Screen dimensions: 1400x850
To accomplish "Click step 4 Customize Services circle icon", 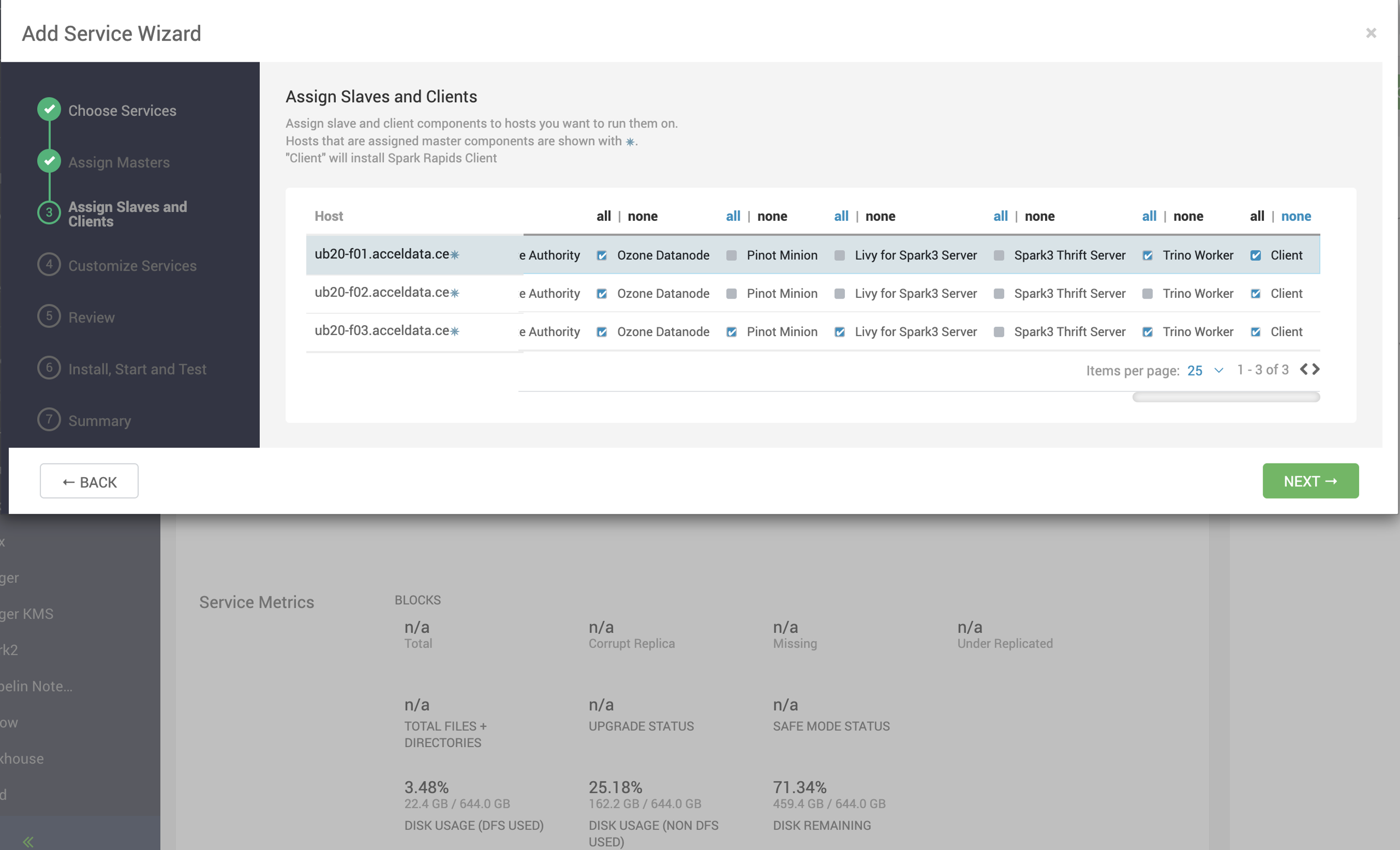I will coord(49,265).
